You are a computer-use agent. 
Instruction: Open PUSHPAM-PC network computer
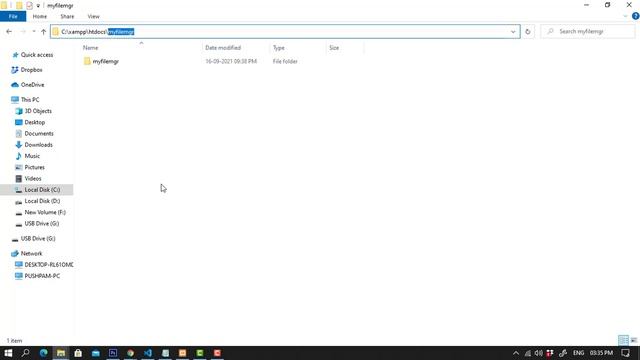42,276
